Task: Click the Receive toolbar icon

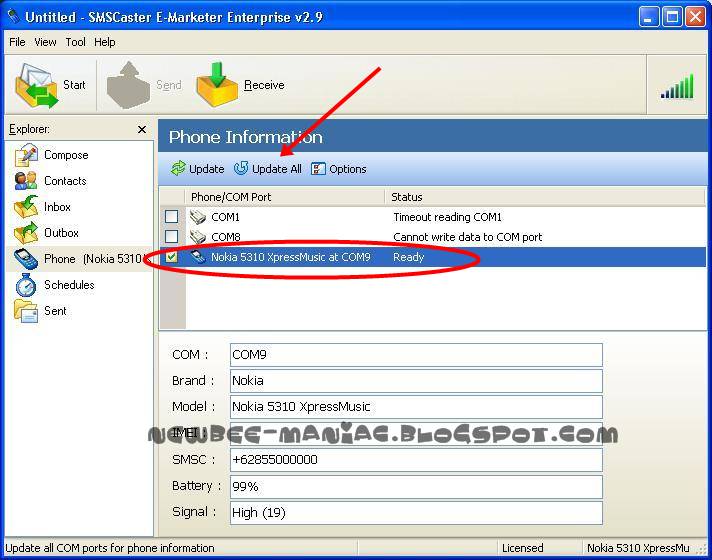Action: [217, 85]
